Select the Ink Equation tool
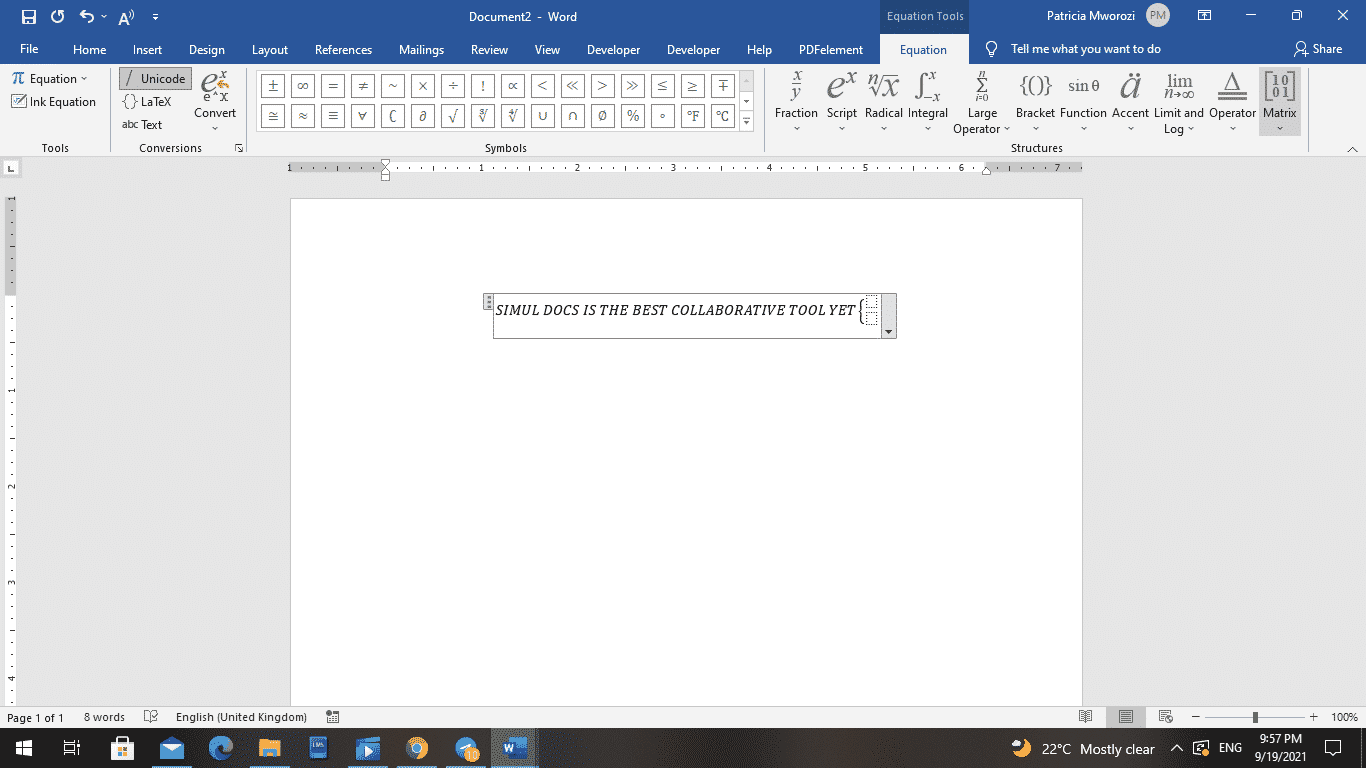This screenshot has height=768, width=1366. coord(55,101)
